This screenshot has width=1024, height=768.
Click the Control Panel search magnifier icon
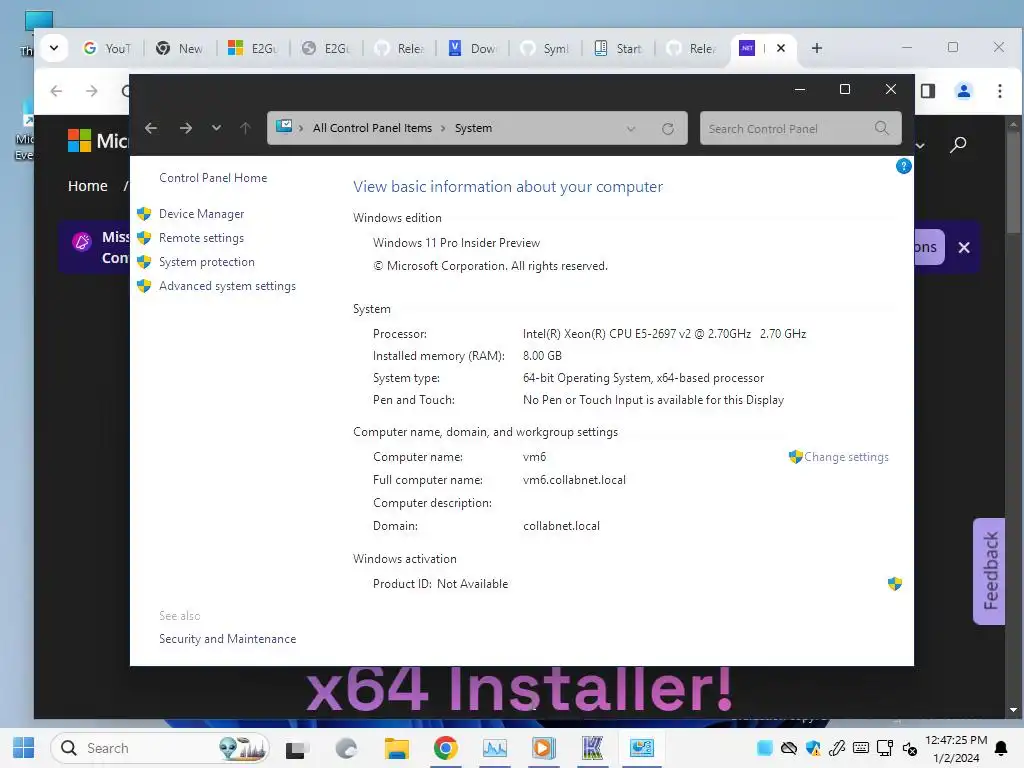pyautogui.click(x=882, y=128)
